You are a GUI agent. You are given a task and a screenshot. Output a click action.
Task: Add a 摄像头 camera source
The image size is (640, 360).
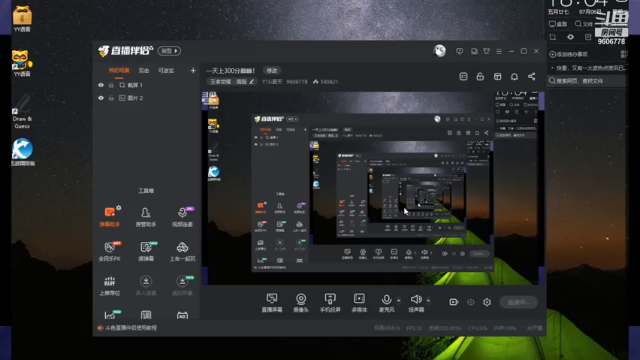301,303
